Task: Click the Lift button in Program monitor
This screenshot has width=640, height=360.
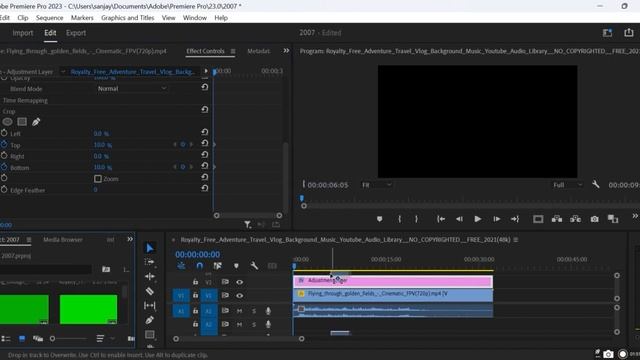Action: click(x=557, y=219)
